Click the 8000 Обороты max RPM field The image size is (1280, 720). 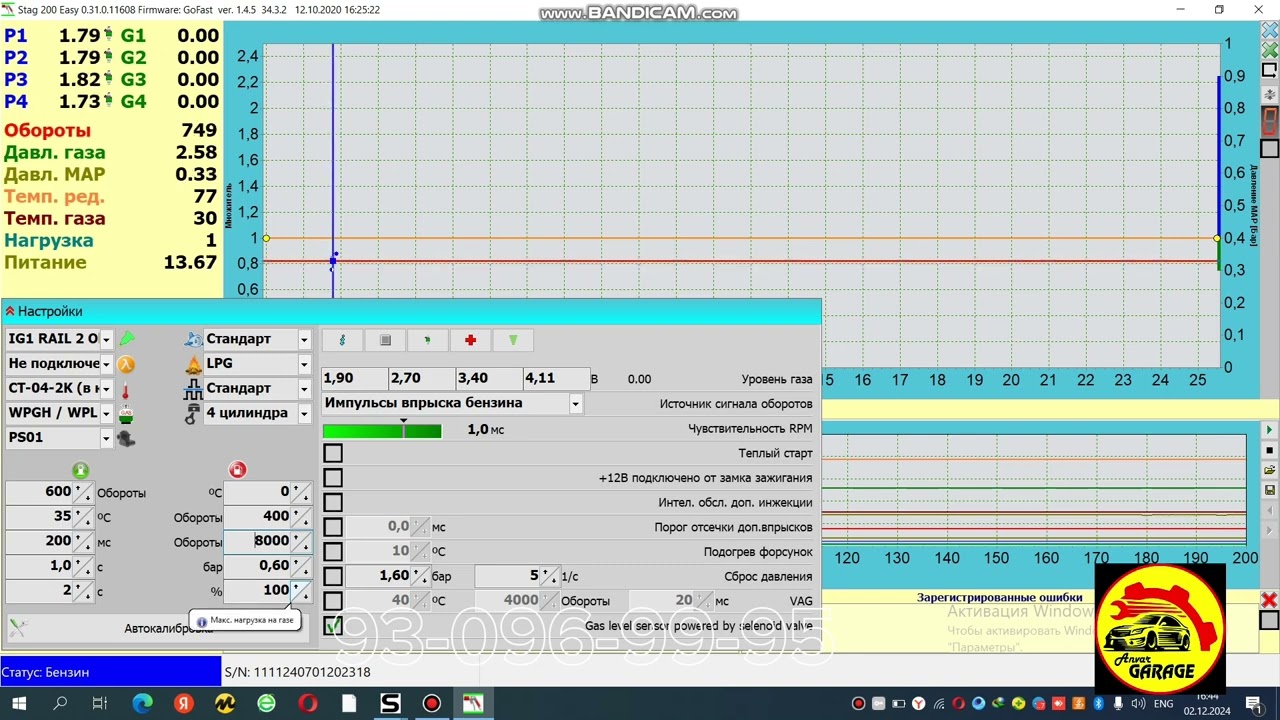(257, 541)
